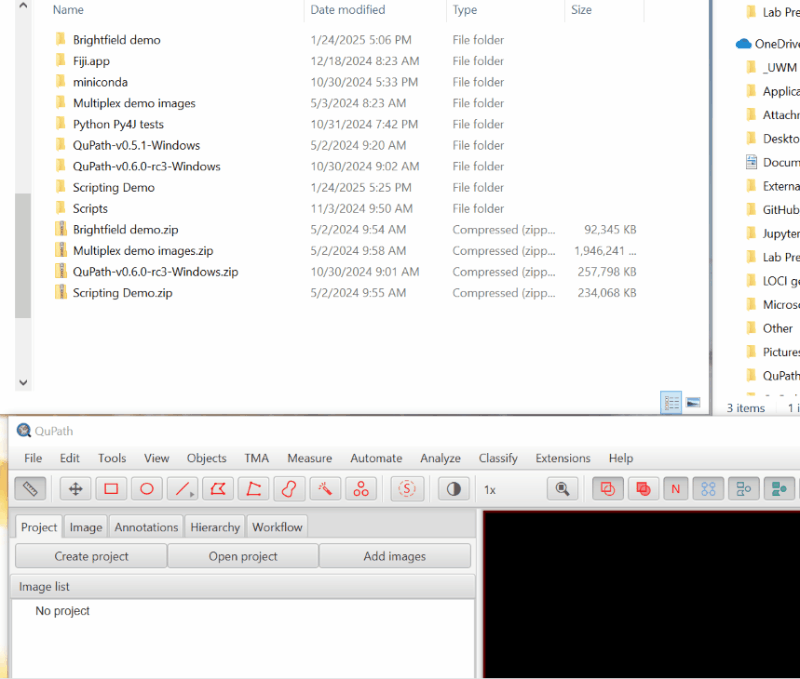Click the Add images button
The image size is (800, 679).
click(395, 556)
